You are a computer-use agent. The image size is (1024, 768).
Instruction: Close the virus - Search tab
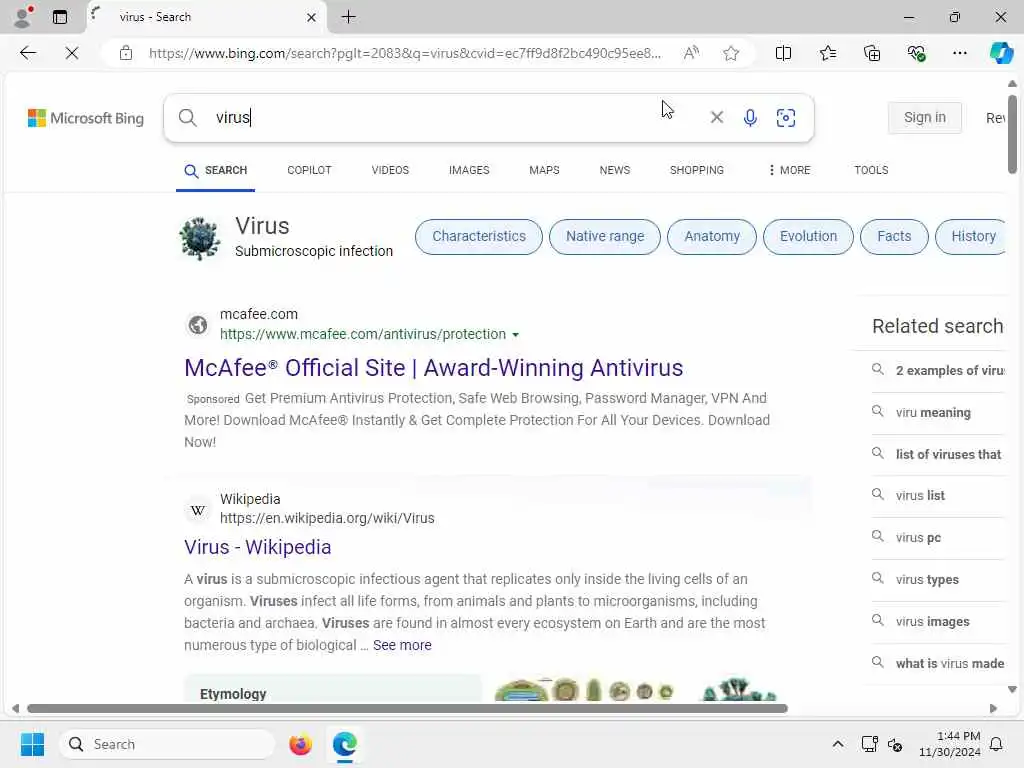click(x=312, y=18)
